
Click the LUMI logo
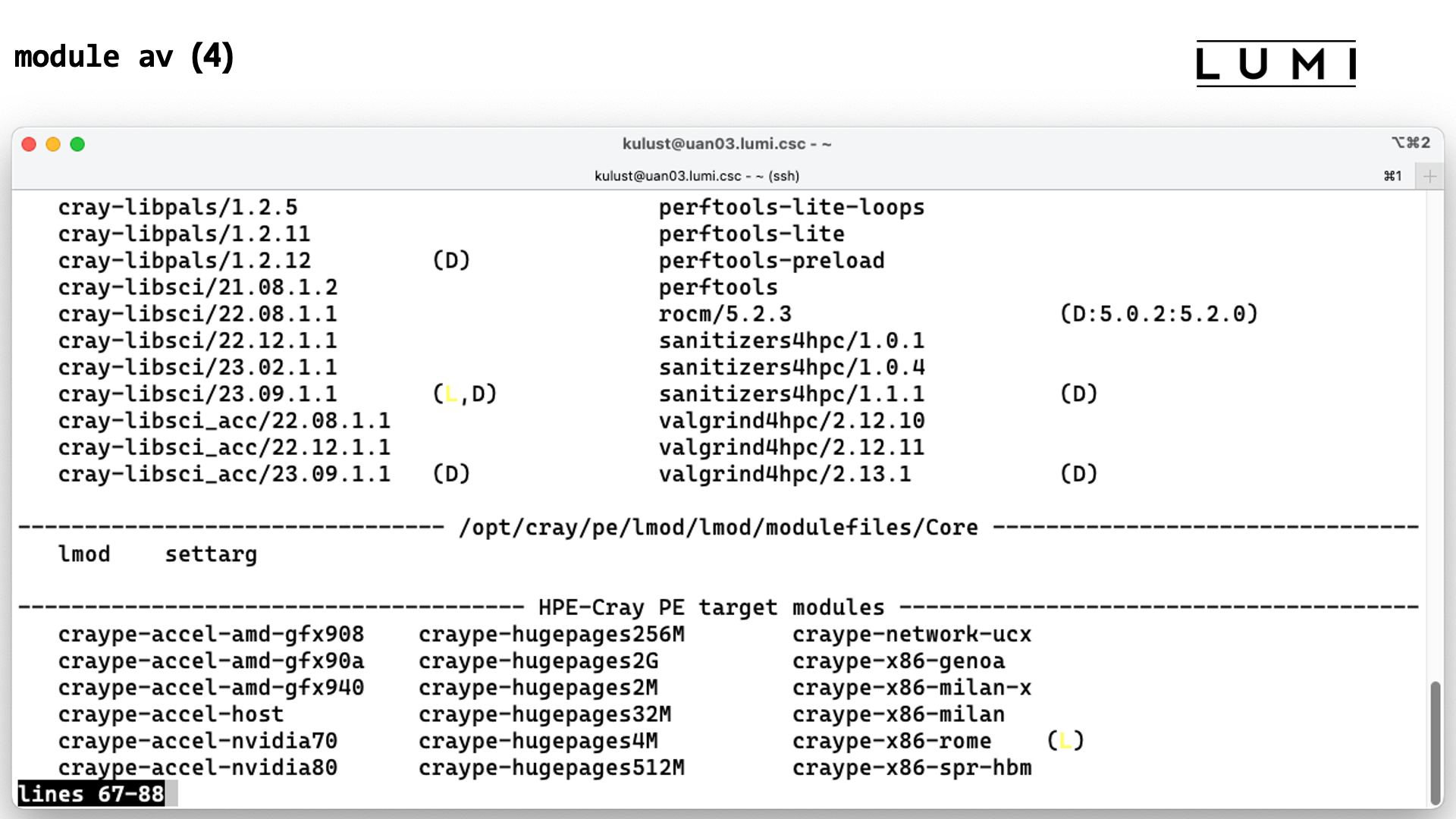[x=1276, y=64]
